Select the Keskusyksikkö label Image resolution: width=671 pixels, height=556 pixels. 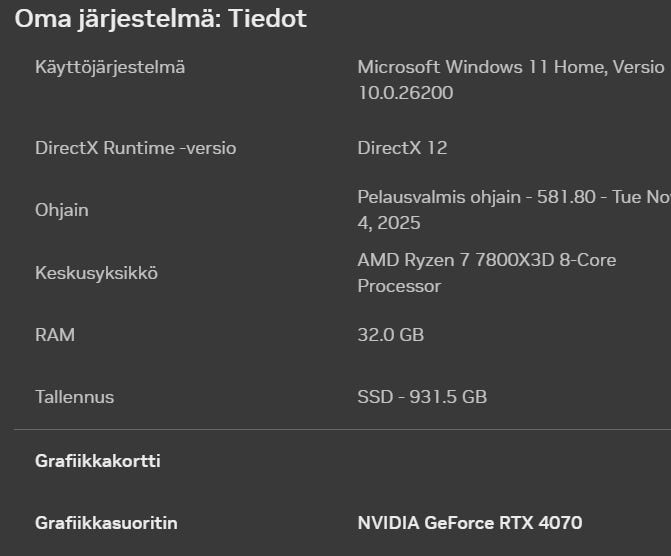[96, 273]
